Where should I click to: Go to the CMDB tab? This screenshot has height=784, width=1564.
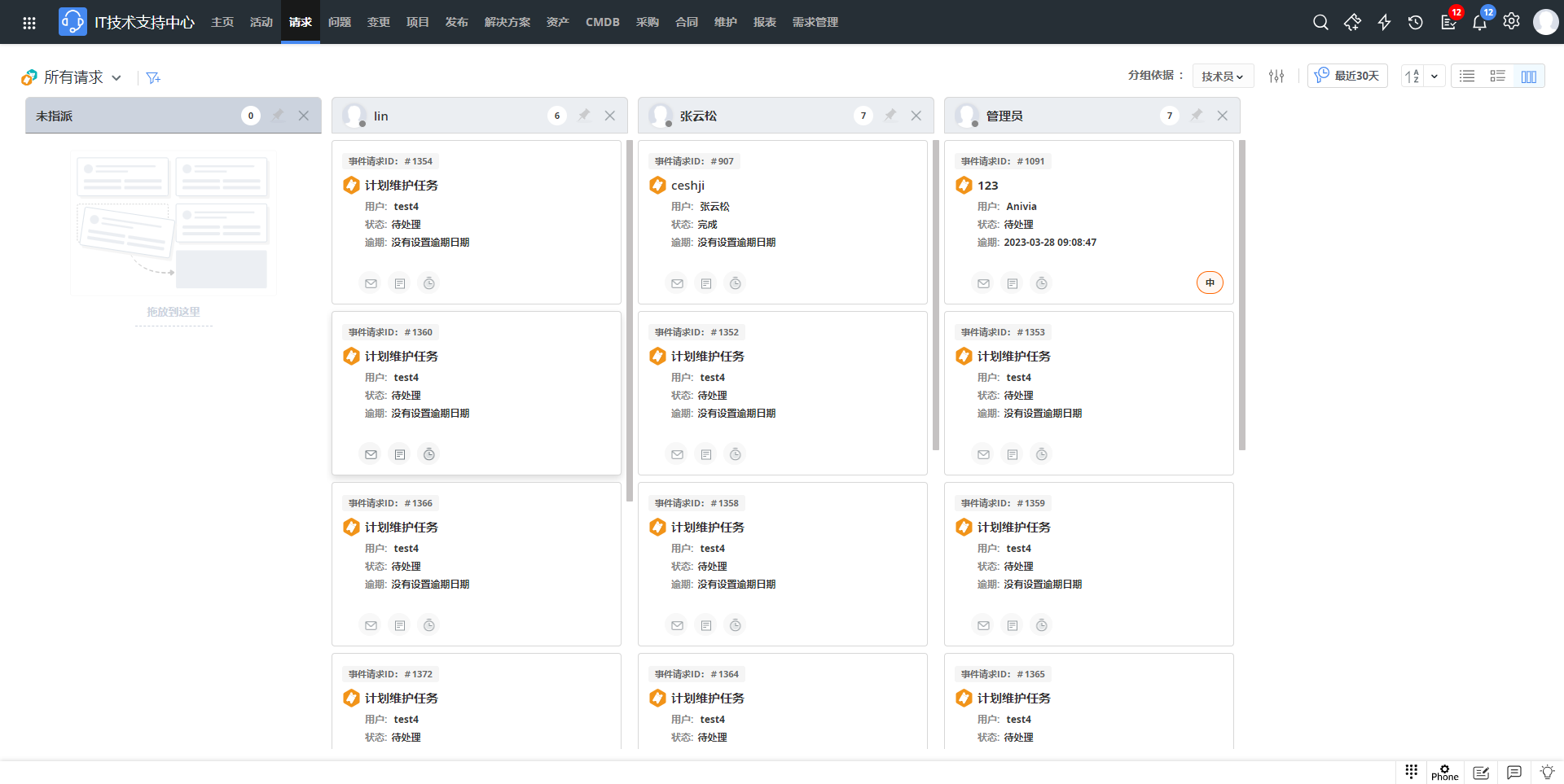pos(603,22)
